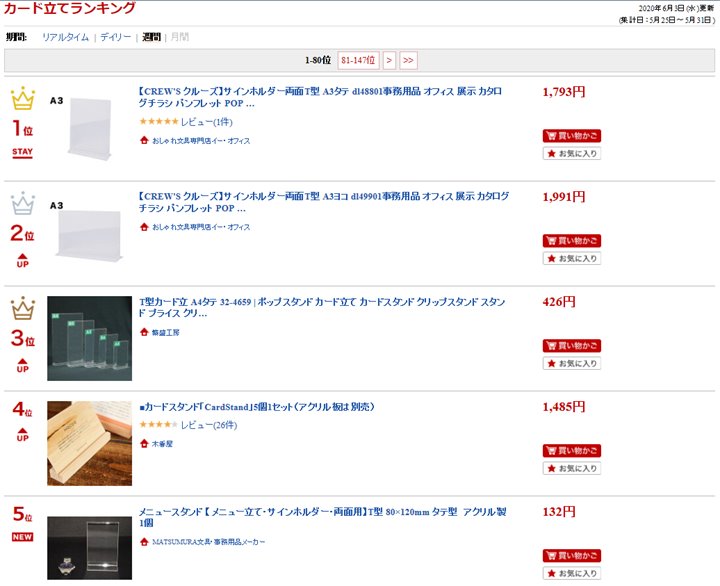Viewport: 720px width, 586px height.
Task: Favorite the 132円 menu stand item
Action: pos(572,573)
